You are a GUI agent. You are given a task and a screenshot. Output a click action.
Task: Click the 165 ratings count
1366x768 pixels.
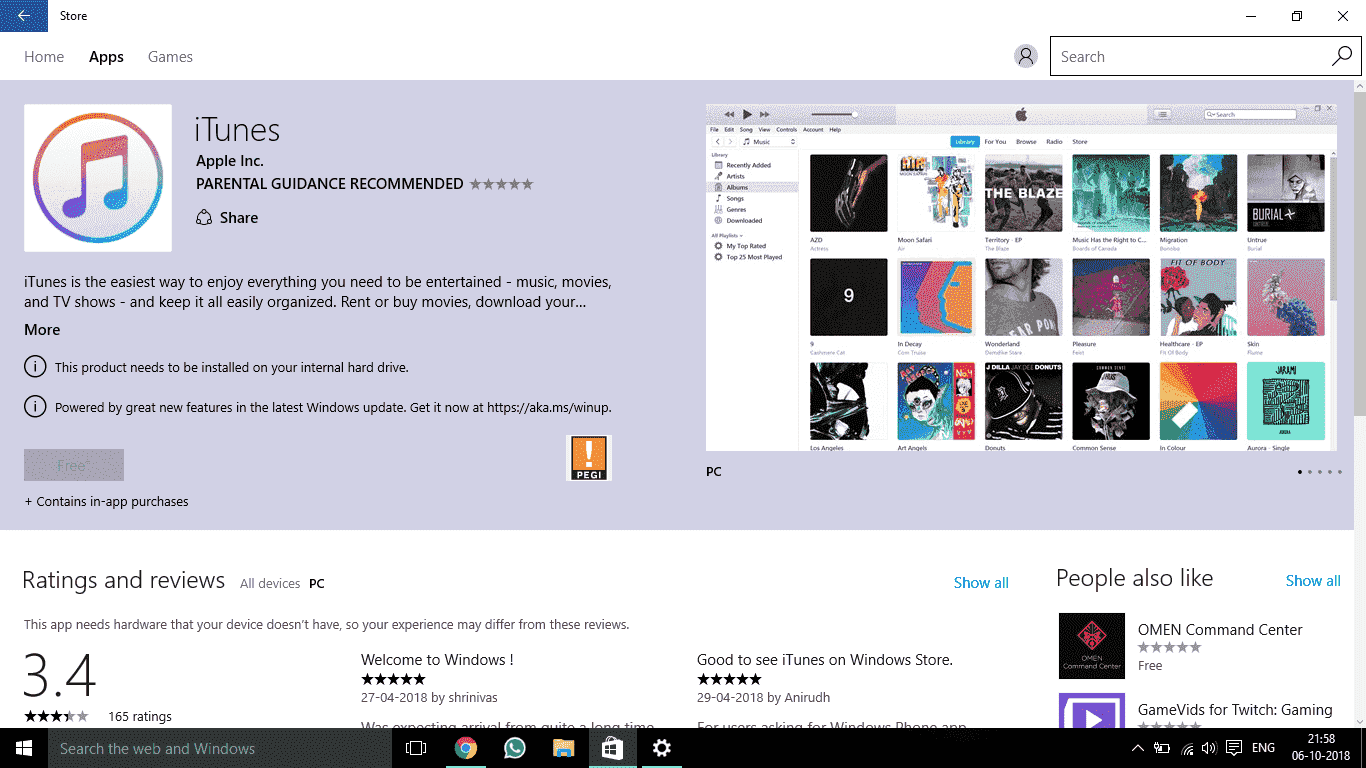(140, 717)
